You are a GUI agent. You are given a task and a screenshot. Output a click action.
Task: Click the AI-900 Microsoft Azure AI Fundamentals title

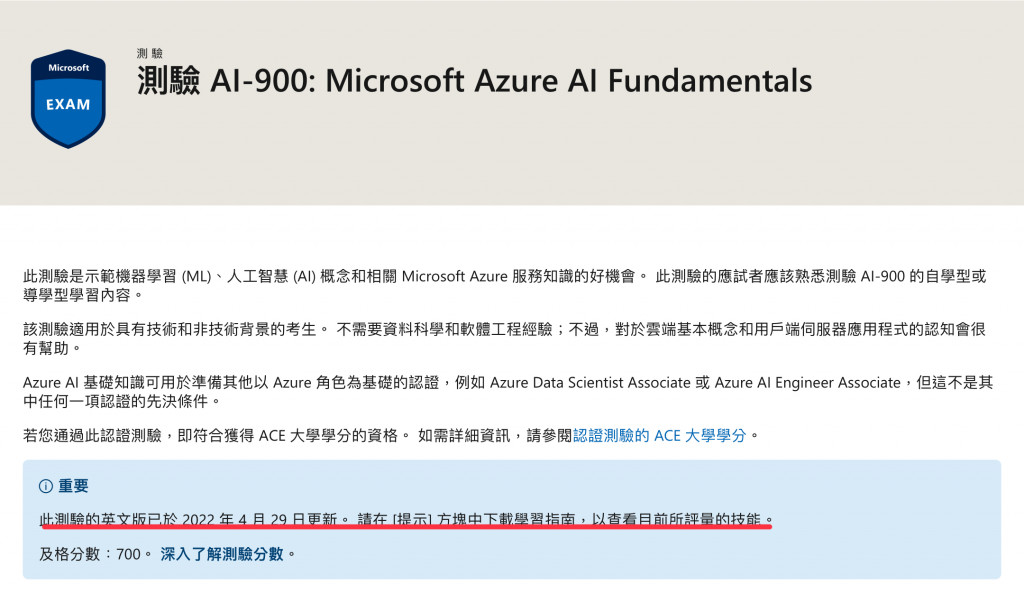[475, 81]
